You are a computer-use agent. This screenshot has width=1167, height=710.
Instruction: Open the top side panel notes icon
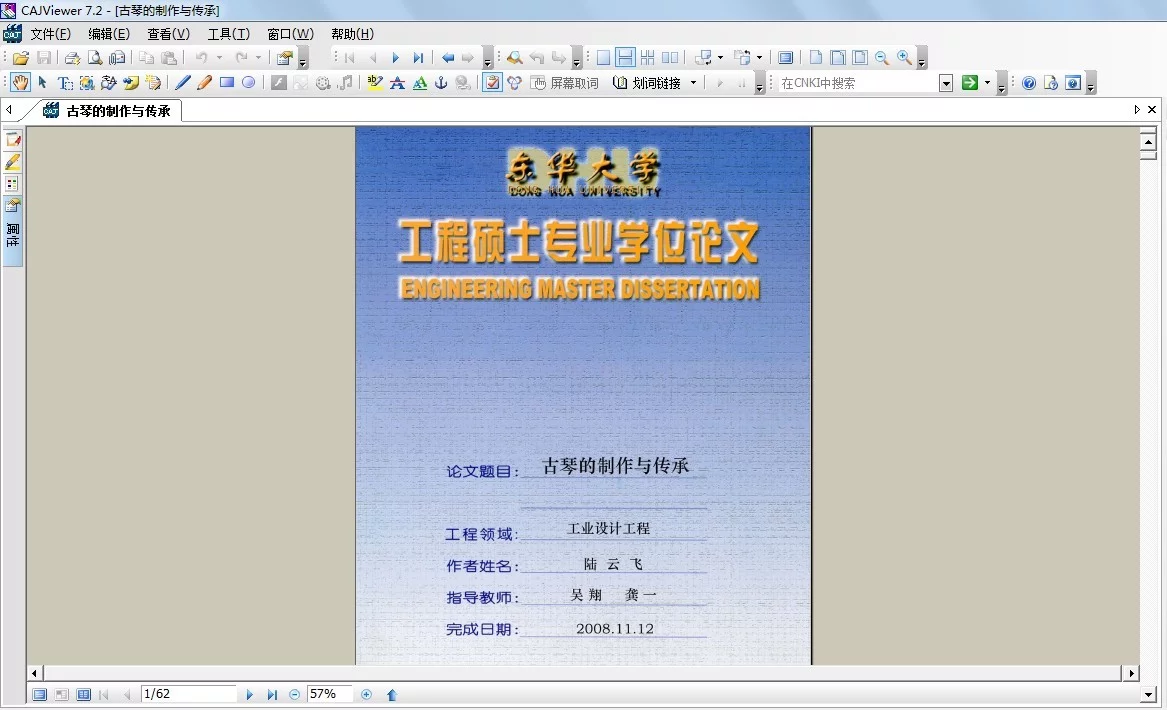(x=13, y=140)
